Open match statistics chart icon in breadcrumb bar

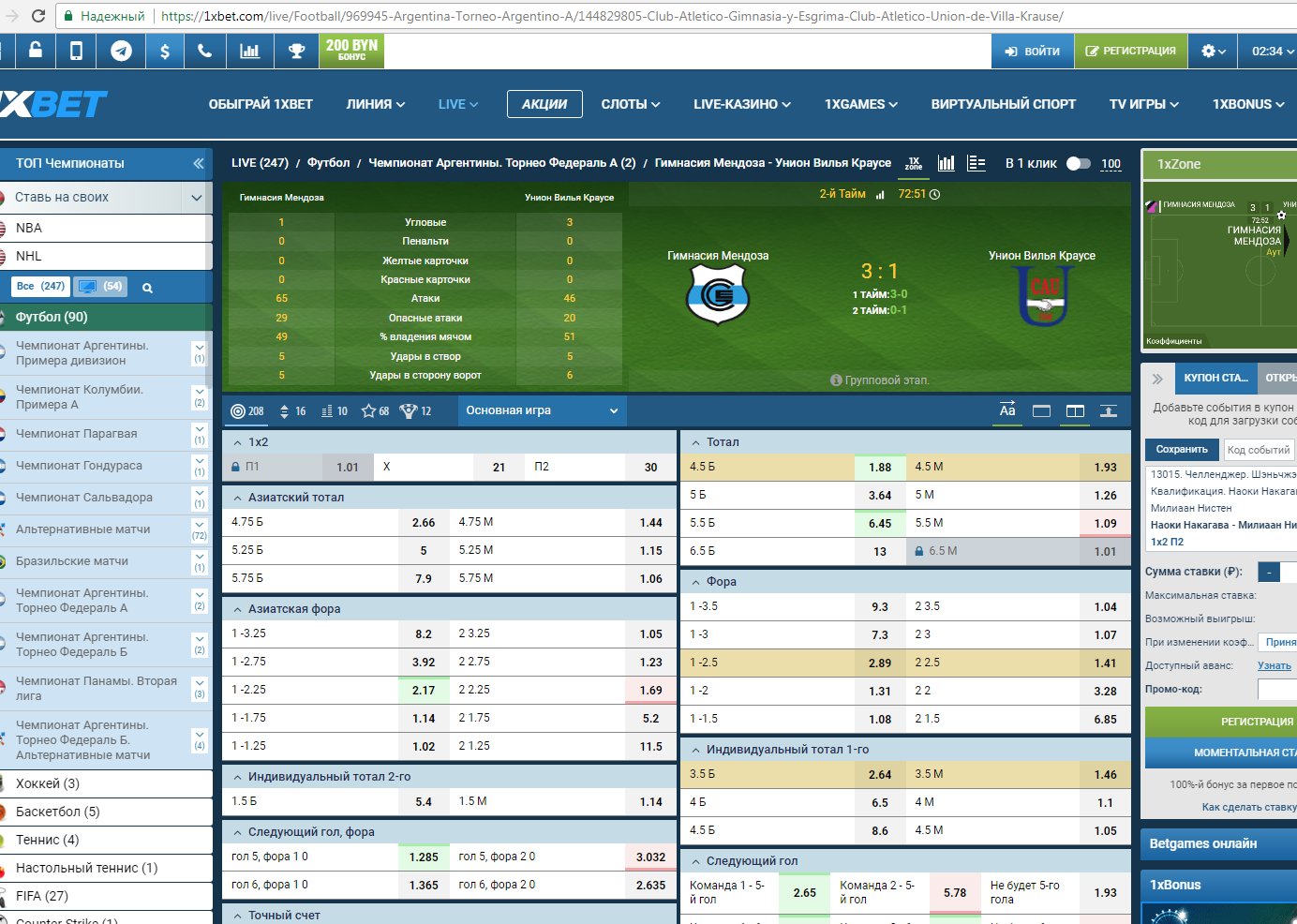[947, 163]
